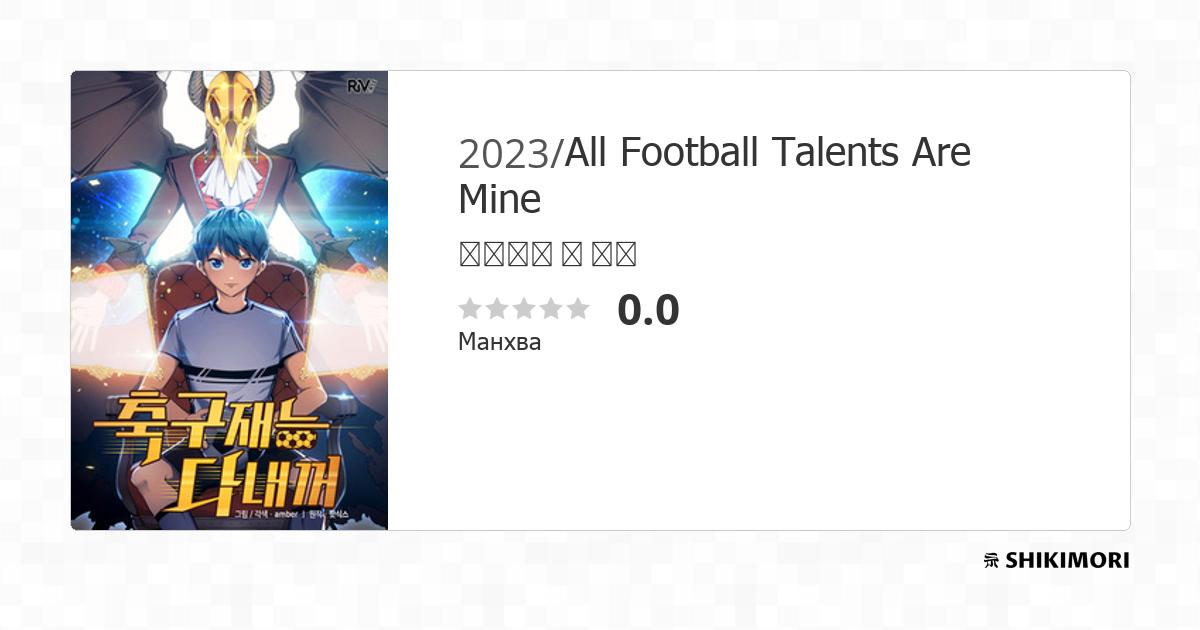Open the manhwa cover image
This screenshot has width=1200, height=630.
(x=229, y=299)
